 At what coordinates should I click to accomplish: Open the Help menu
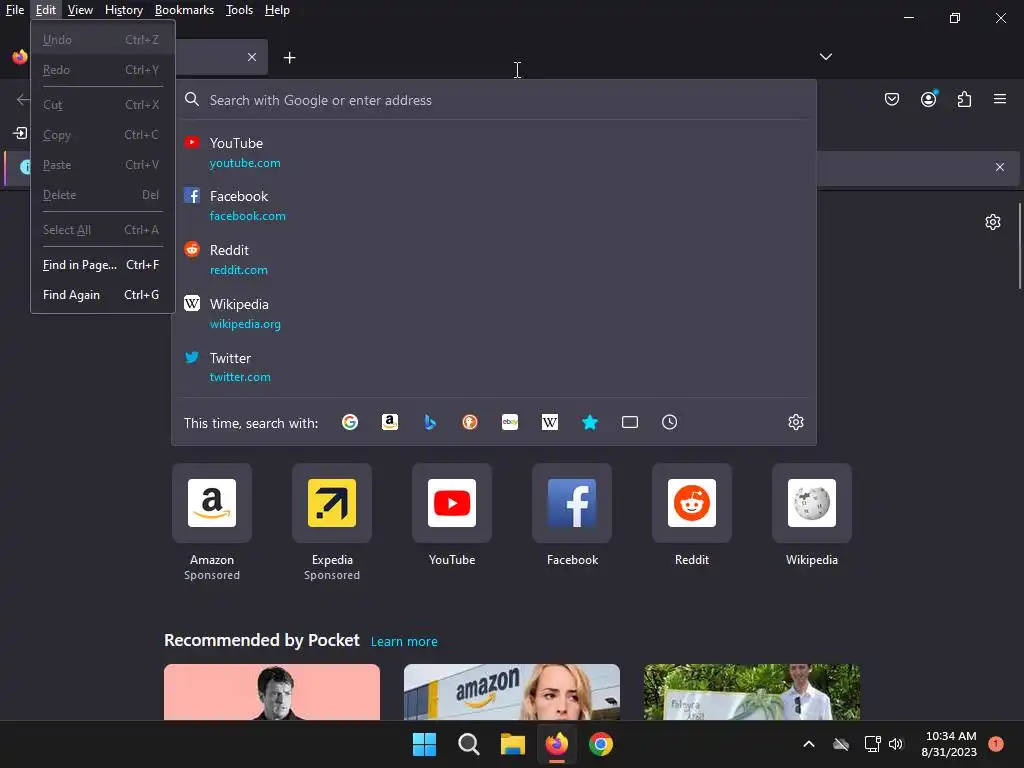click(277, 10)
